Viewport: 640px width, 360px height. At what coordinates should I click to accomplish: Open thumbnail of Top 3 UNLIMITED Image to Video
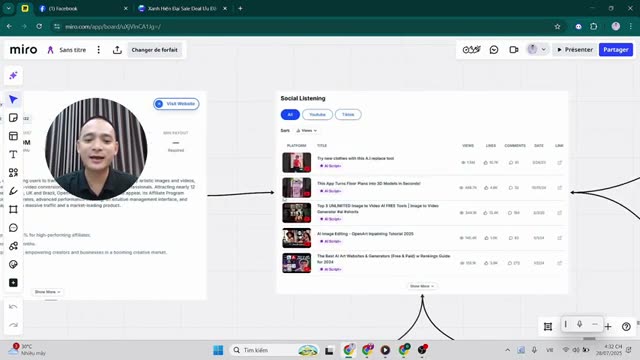tap(297, 213)
